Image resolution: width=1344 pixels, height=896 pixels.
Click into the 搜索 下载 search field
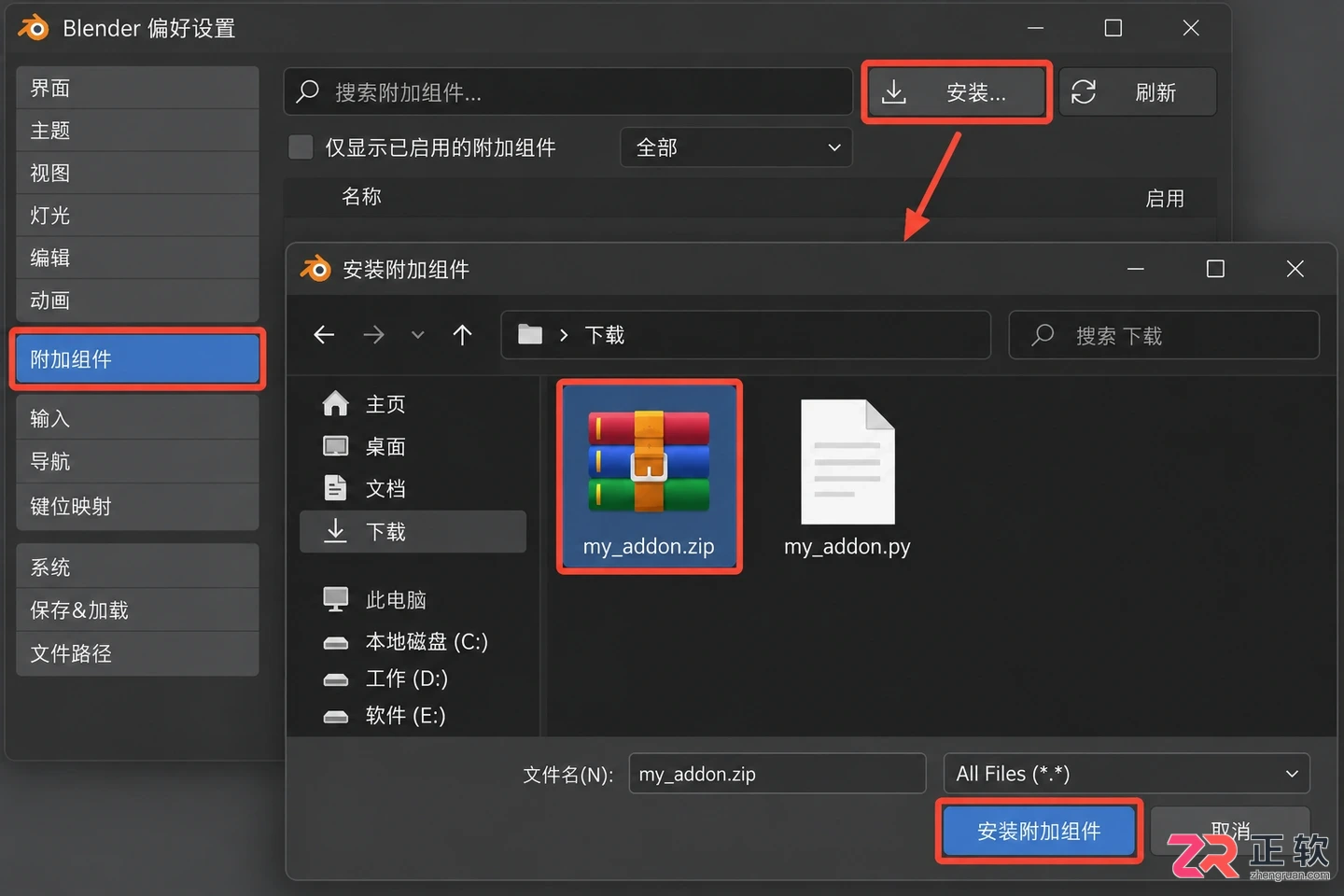[x=1164, y=334]
